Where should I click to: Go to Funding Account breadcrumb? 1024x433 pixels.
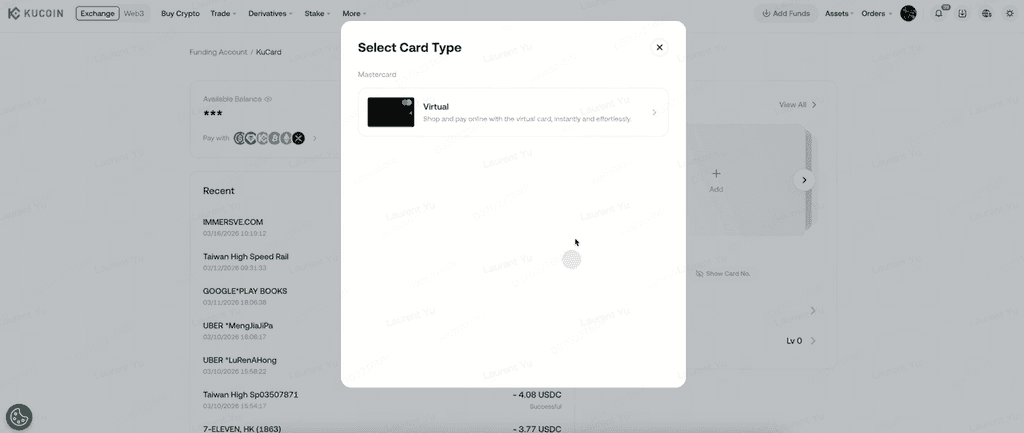point(218,52)
